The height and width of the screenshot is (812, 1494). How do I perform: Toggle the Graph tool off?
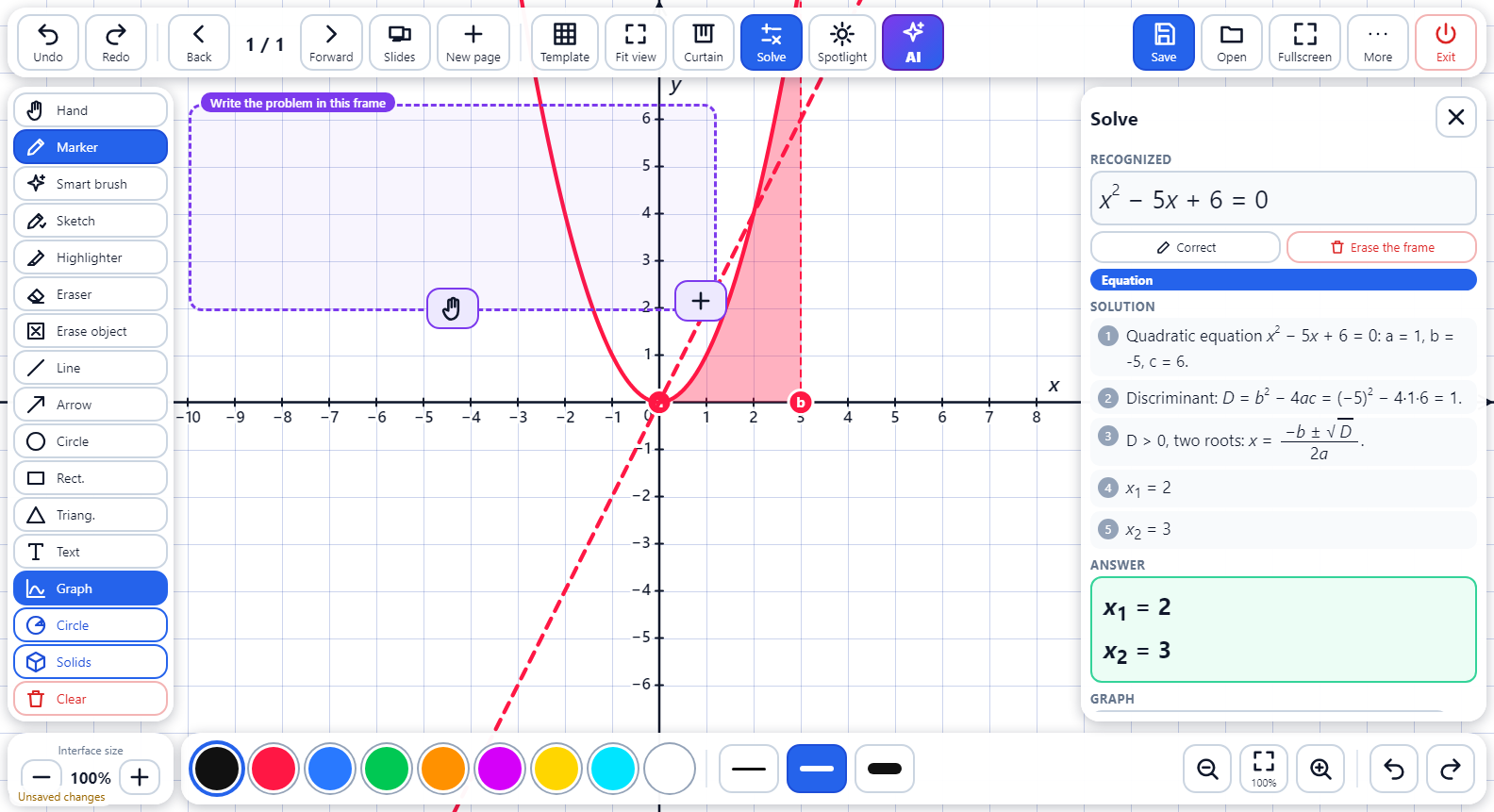91,588
